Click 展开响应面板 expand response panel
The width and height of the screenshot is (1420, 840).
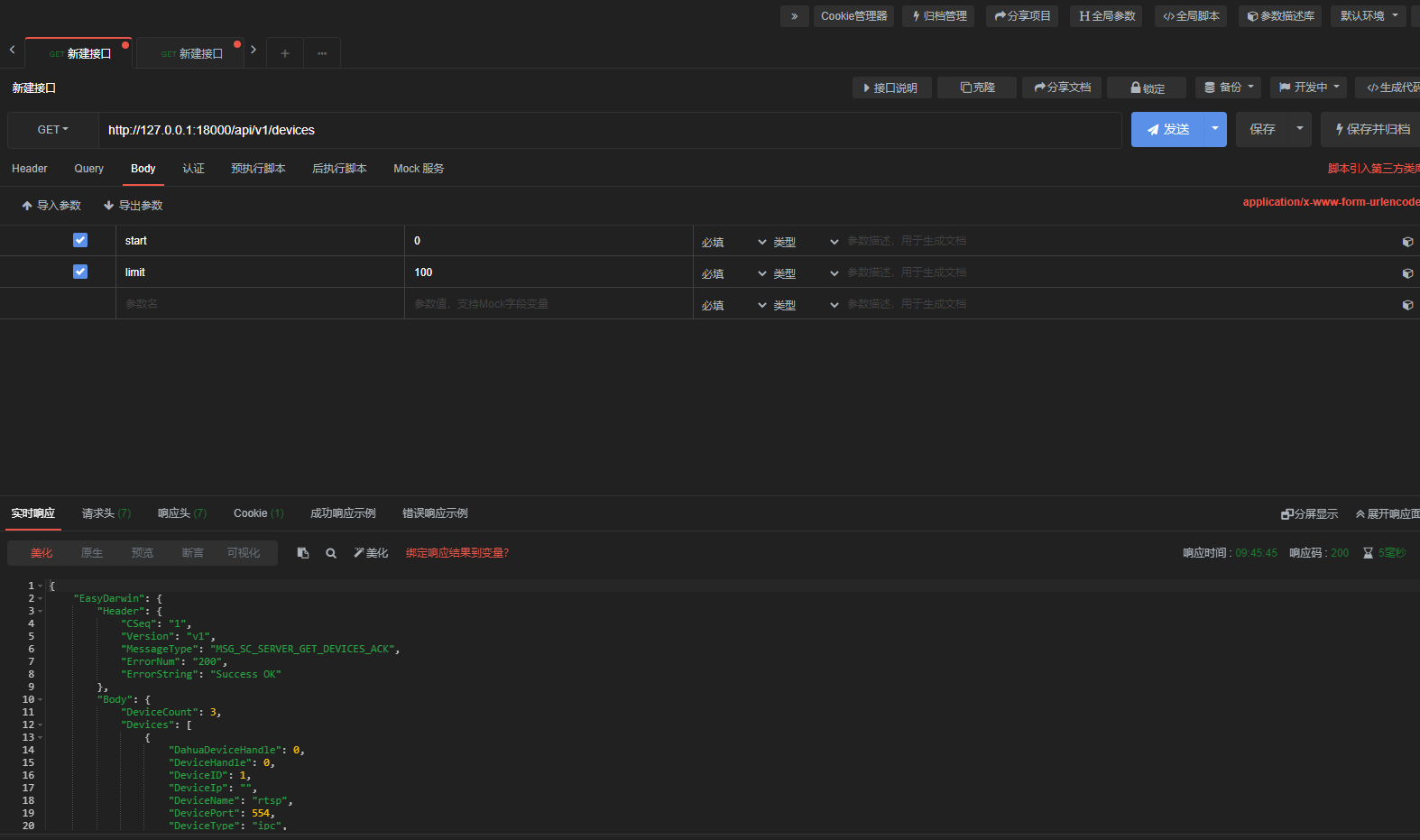[x=1388, y=514]
